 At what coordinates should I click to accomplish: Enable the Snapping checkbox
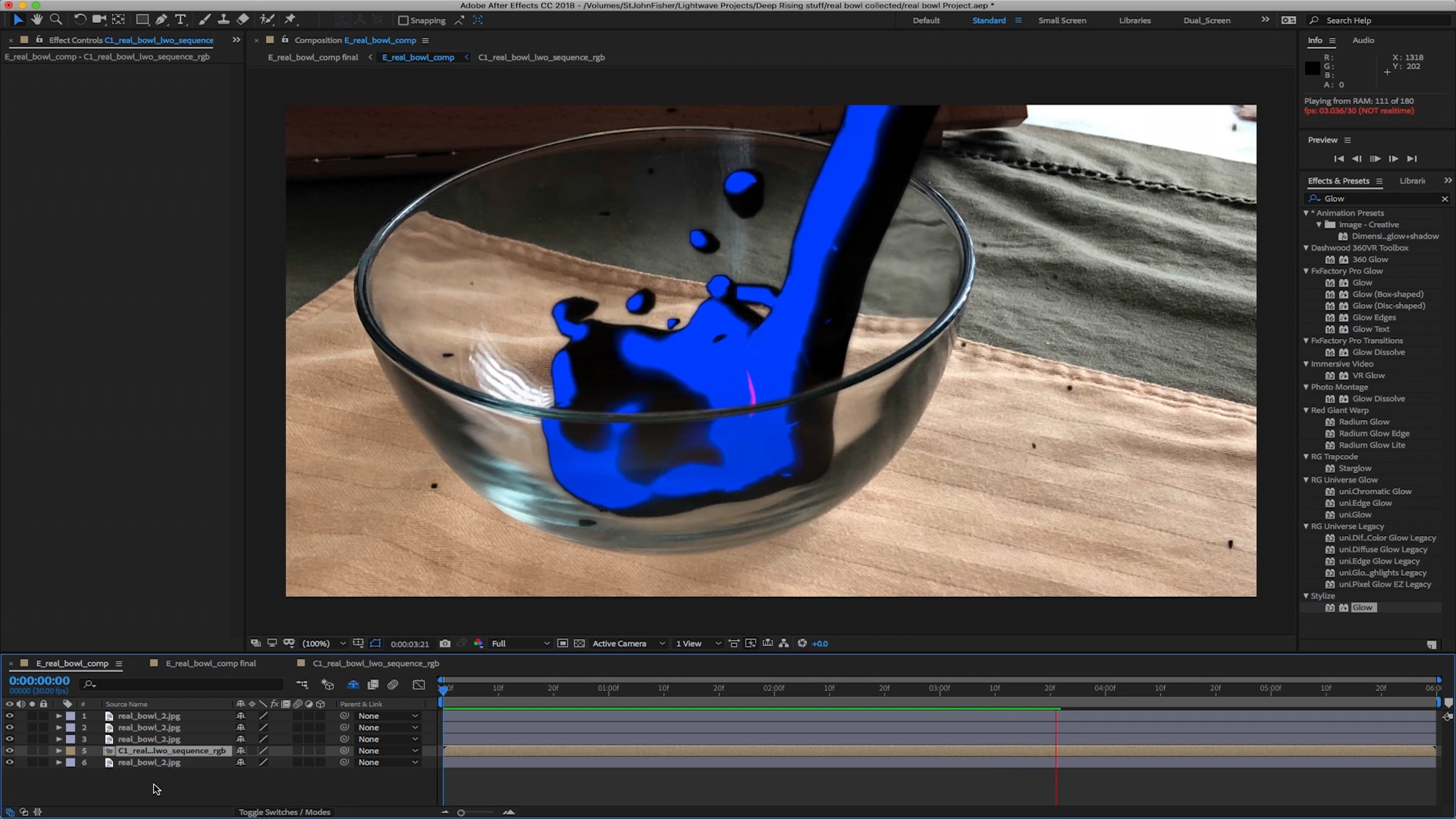pos(403,20)
